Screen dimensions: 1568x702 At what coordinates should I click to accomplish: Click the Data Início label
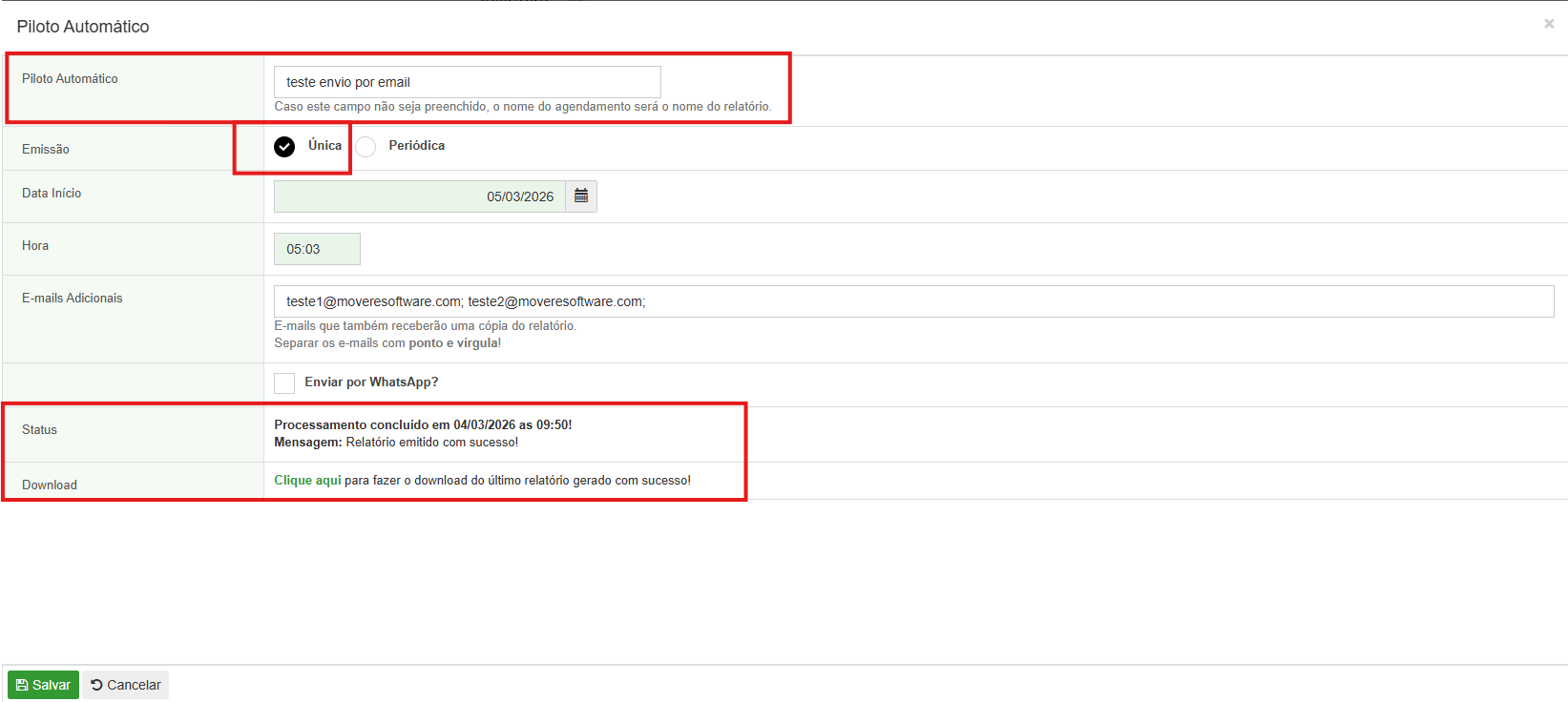coord(52,194)
